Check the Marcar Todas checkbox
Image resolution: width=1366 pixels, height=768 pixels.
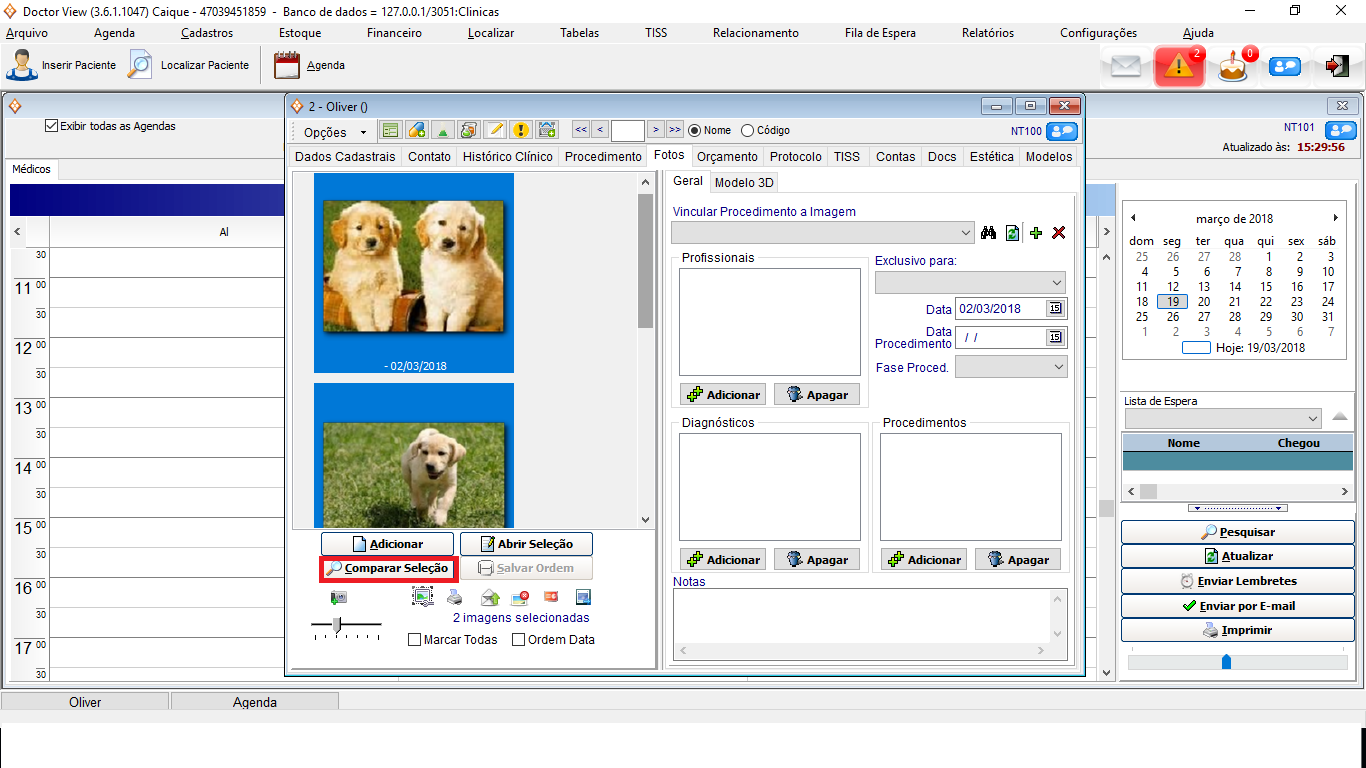[415, 640]
